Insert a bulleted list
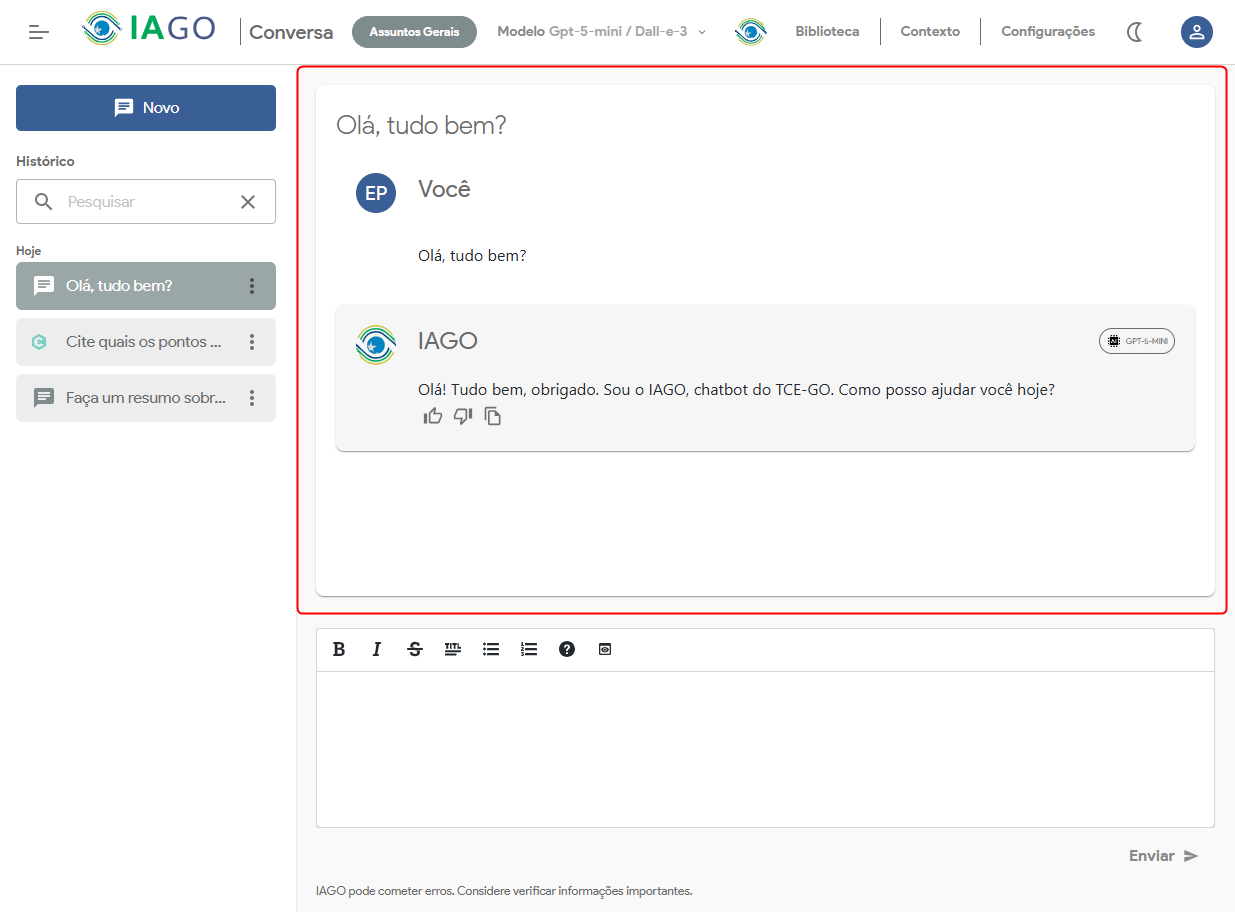1235x912 pixels. [491, 650]
